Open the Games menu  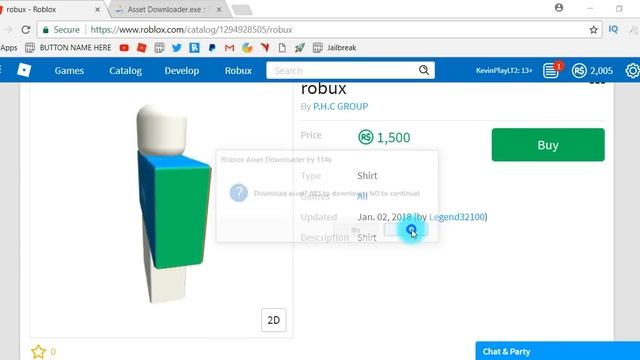(69, 71)
